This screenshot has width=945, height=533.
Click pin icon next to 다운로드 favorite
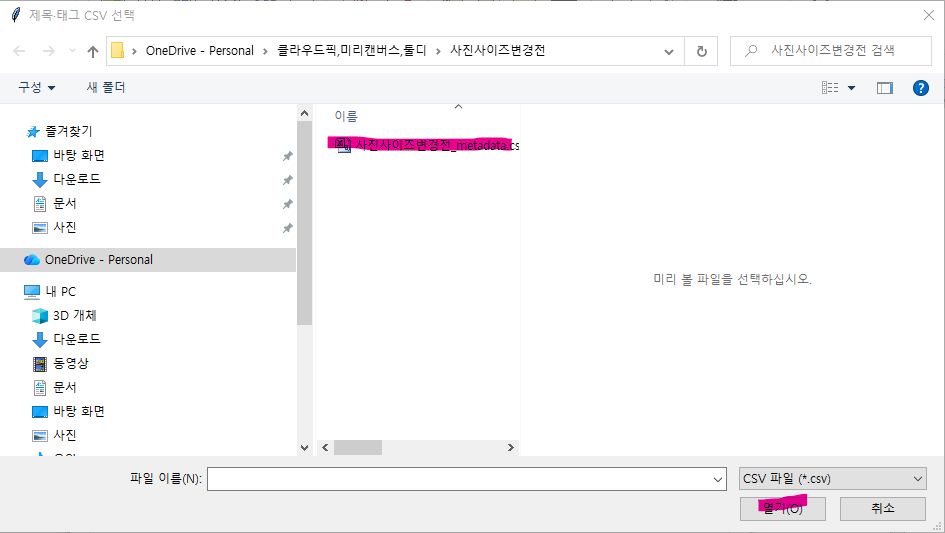(x=287, y=180)
